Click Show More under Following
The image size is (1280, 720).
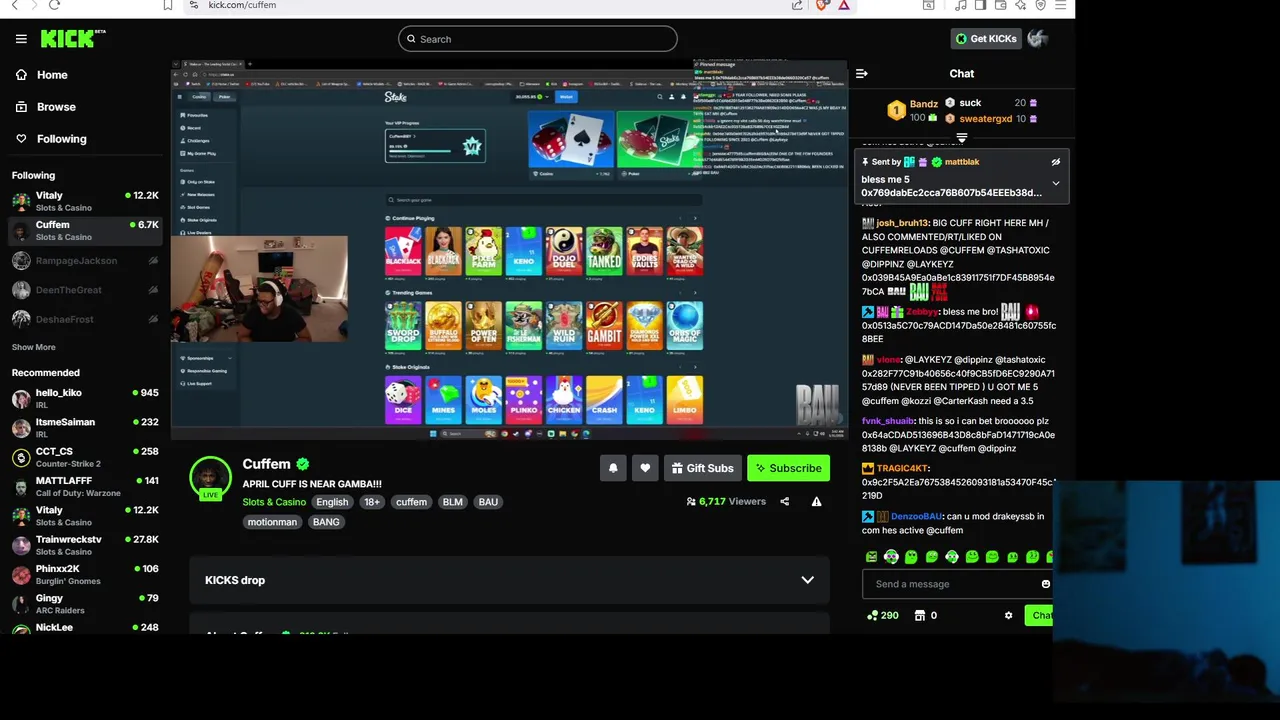coord(34,347)
